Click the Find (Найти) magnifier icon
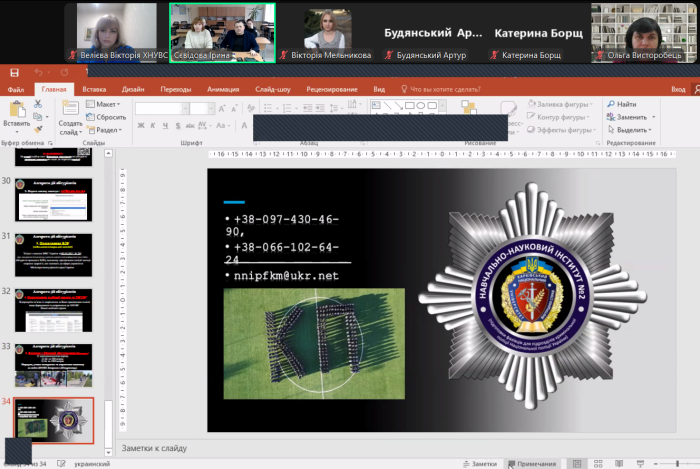 608,104
